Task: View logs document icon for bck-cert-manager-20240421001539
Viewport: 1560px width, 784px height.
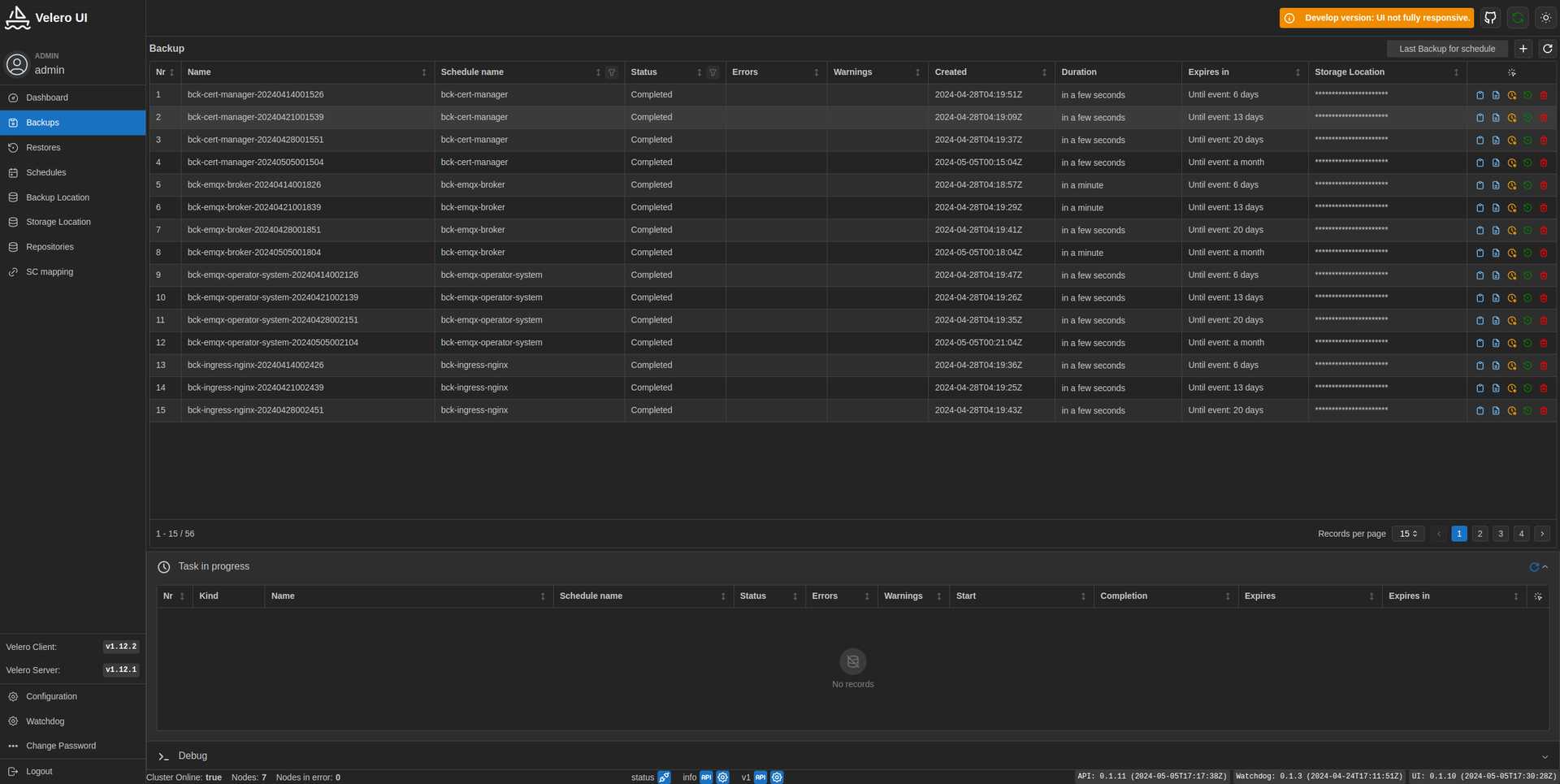Action: [x=1496, y=118]
